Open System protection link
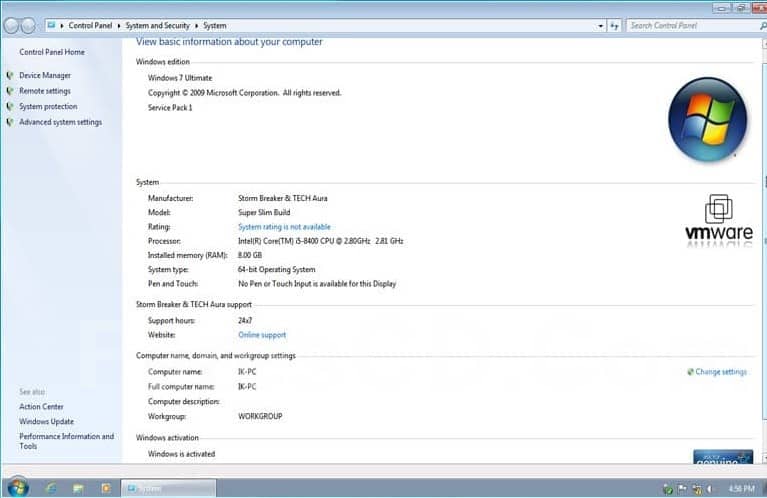Viewport: 767px width, 498px height. coord(48,107)
